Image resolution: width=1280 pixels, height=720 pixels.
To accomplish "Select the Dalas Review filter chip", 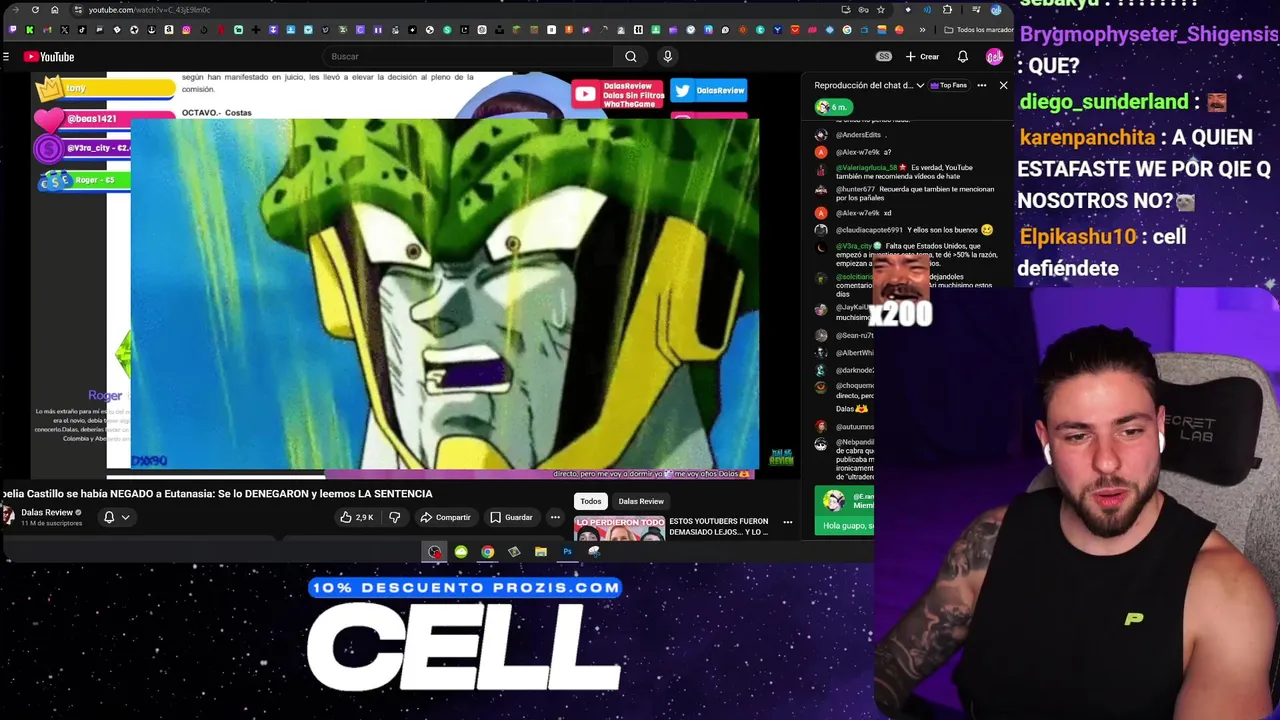I will coord(641,501).
